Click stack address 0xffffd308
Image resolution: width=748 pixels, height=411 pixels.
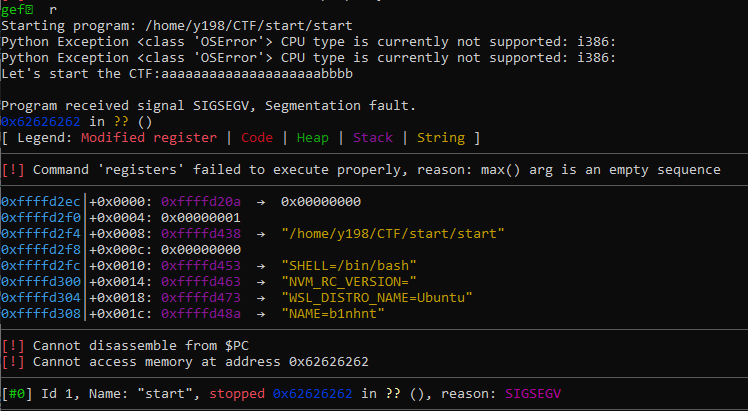click(41, 314)
